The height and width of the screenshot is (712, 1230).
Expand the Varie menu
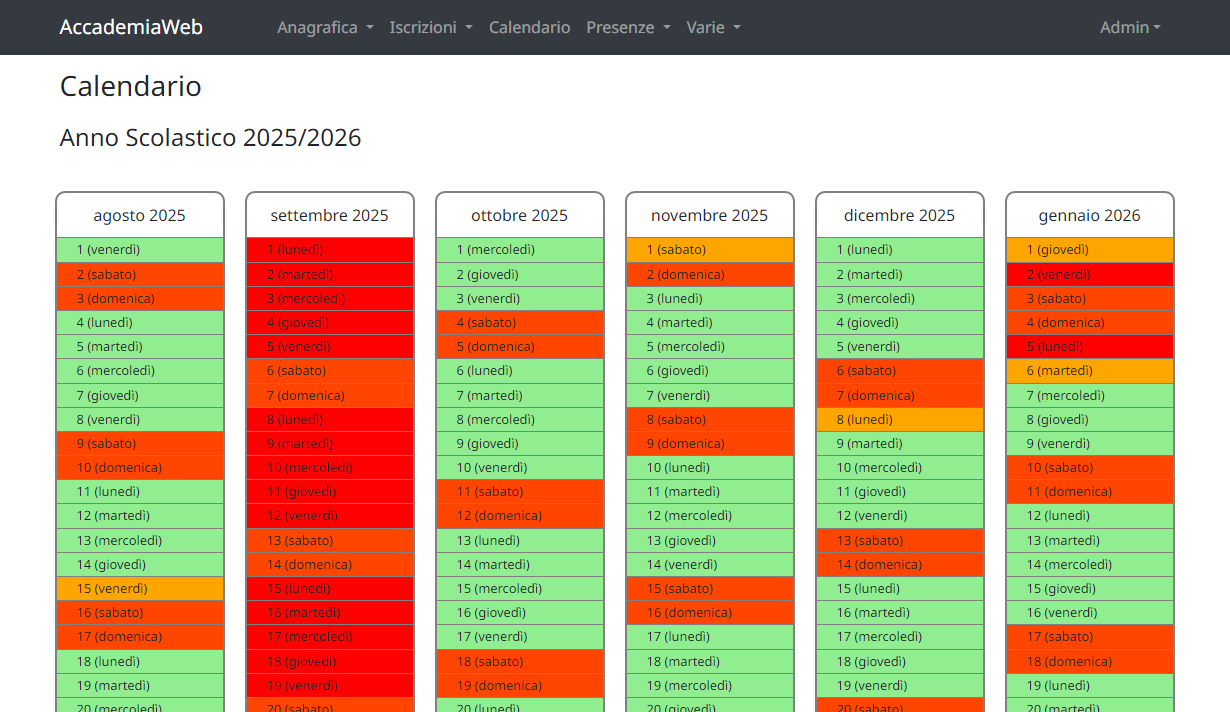coord(713,27)
